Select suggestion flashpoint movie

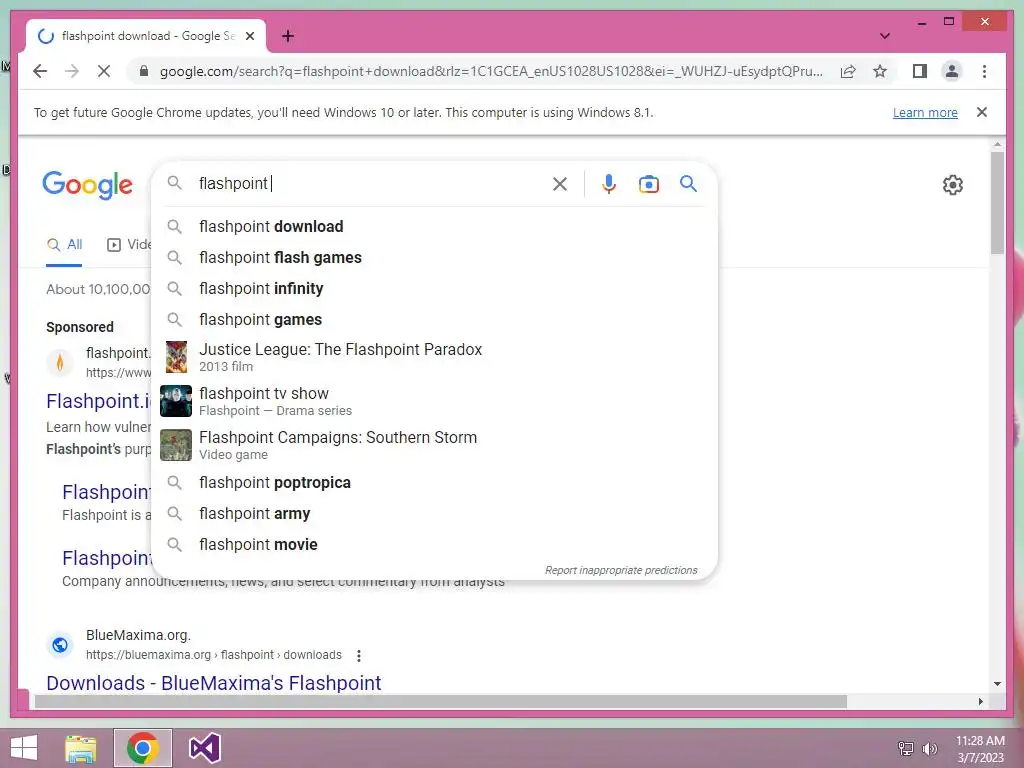click(x=434, y=545)
